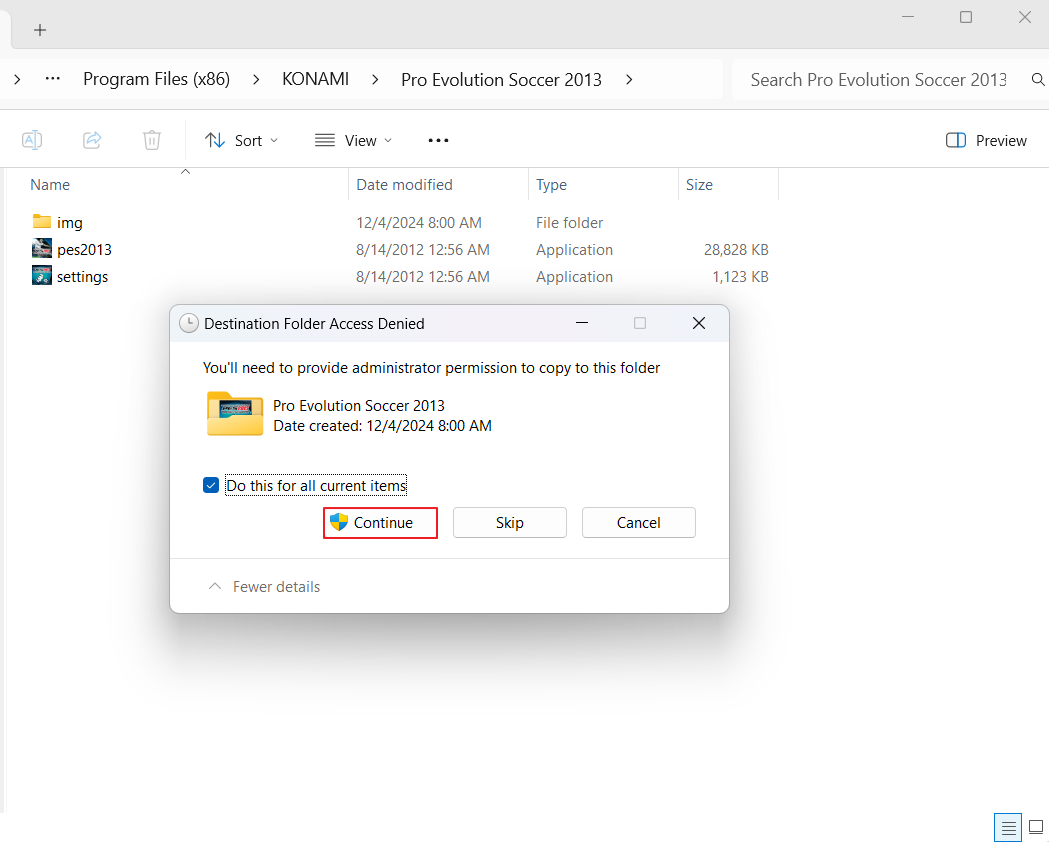Screen dimensions: 1049x842
Task: Select the img folder icon
Action: (x=41, y=221)
